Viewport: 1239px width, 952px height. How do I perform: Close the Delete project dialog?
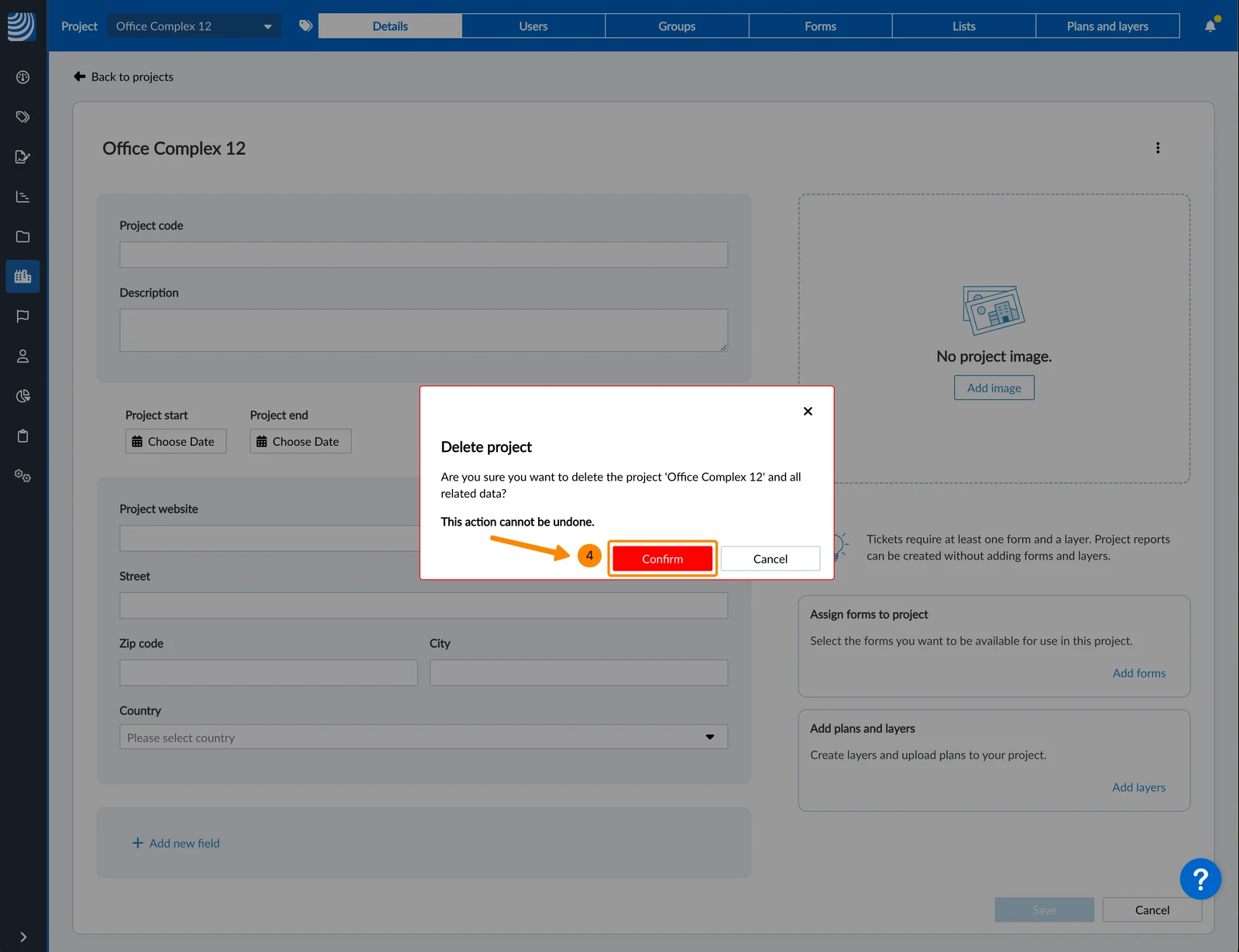click(x=808, y=411)
